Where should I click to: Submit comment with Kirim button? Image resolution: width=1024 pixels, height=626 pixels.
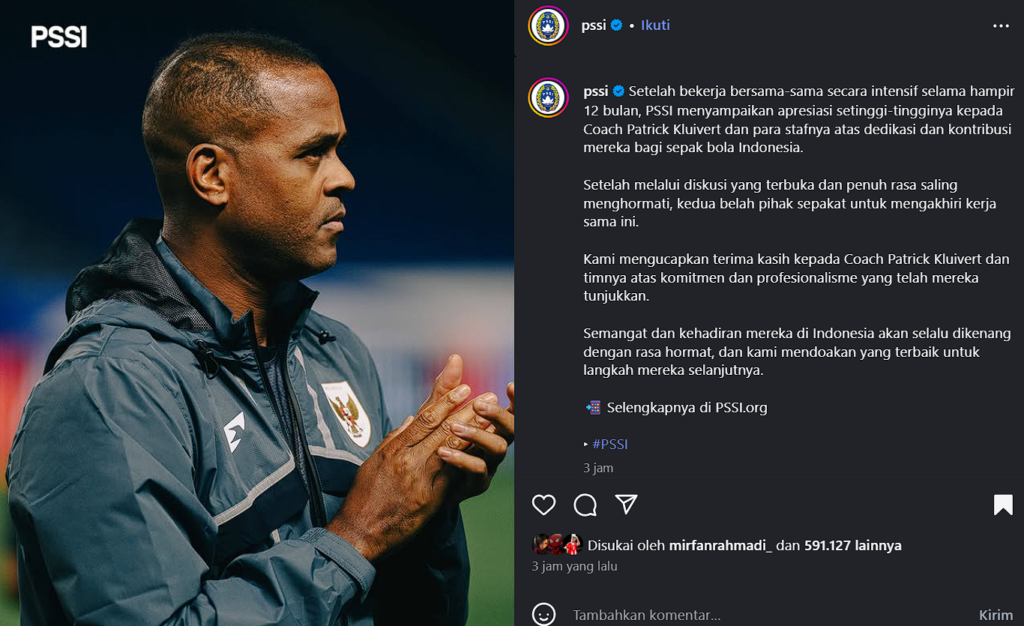[996, 615]
